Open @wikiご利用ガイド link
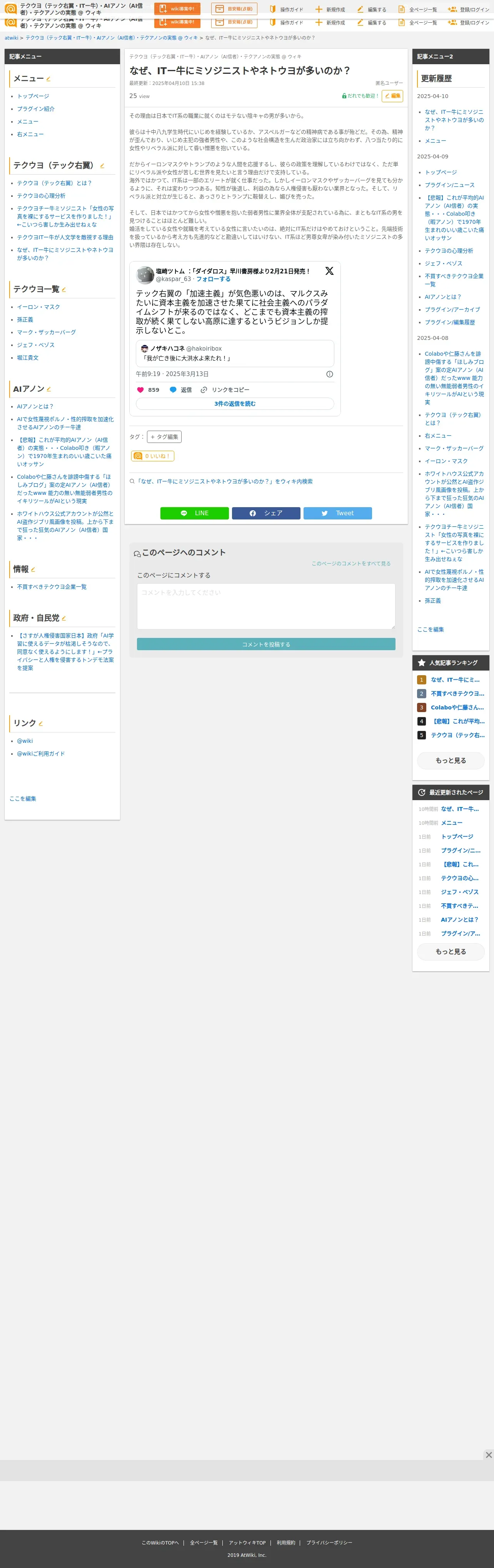 [x=41, y=754]
